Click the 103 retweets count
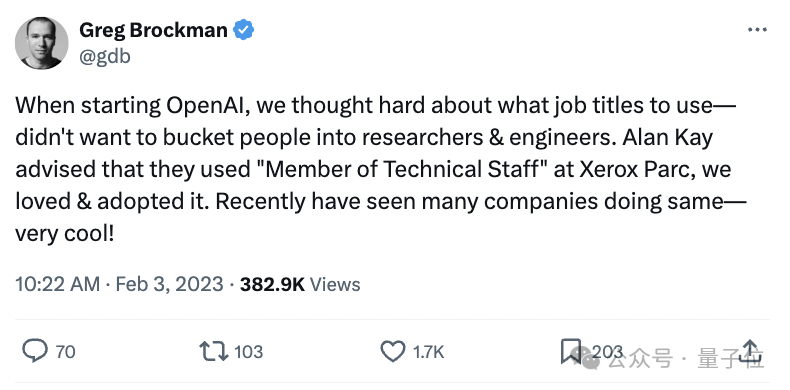Screen dimensions: 790x390 (248, 352)
